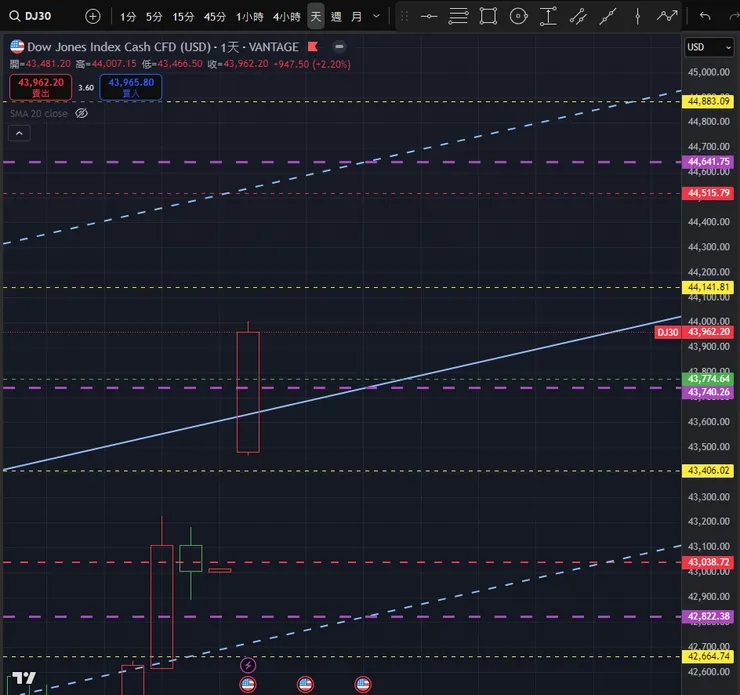Image resolution: width=740 pixels, height=695 pixels.
Task: Click the 44,641.75 purple price label
Action: (708, 162)
